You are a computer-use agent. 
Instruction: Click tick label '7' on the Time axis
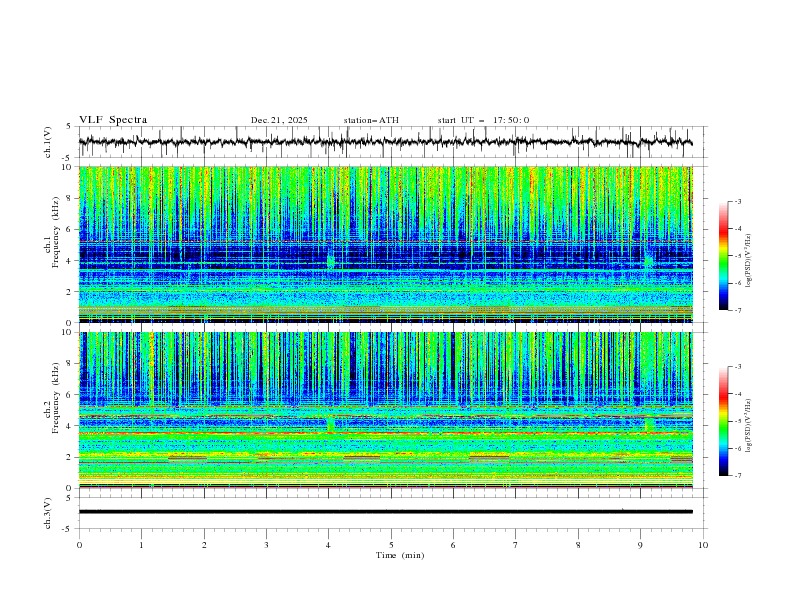(x=516, y=545)
